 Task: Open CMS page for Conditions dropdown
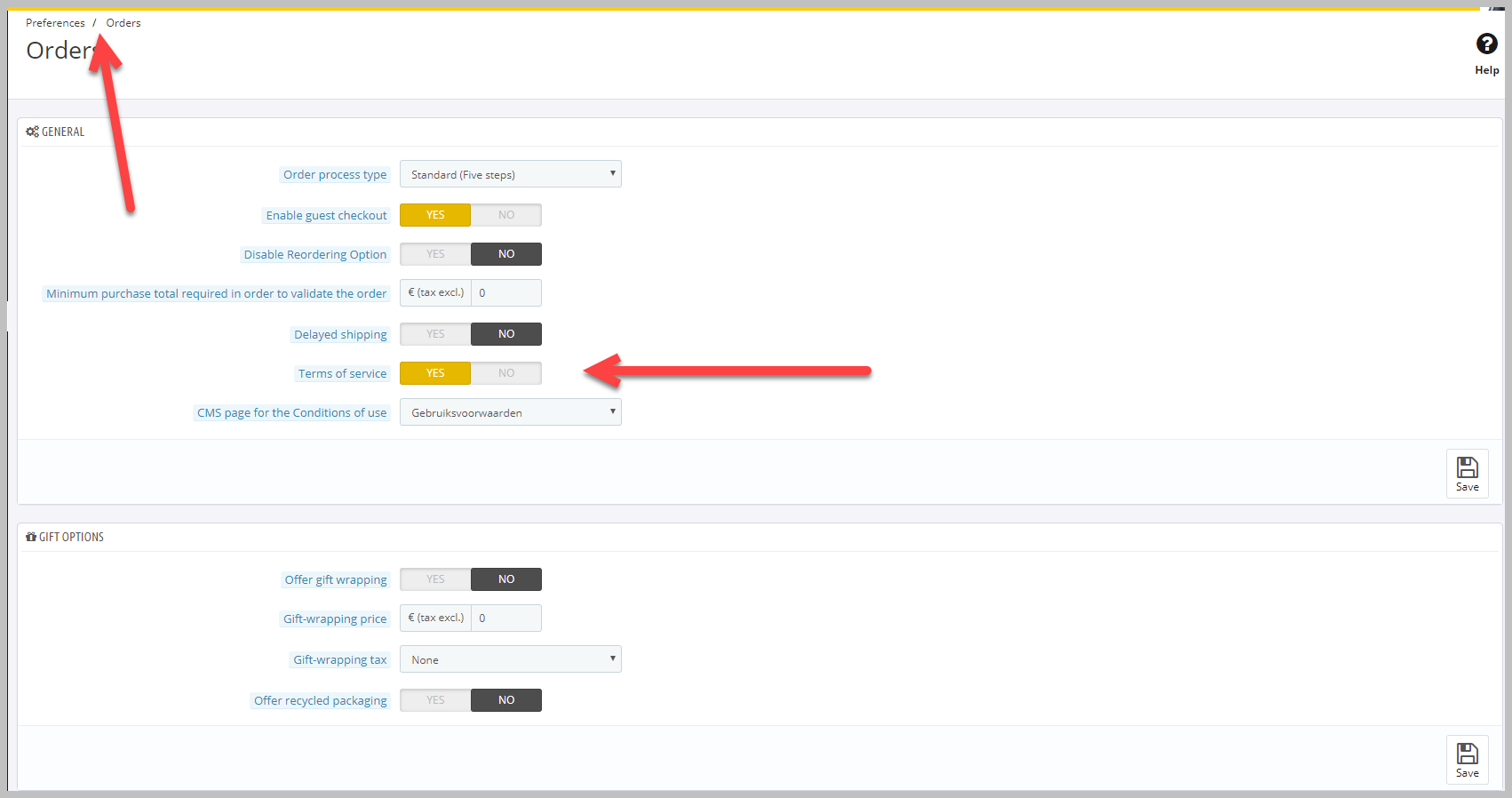[510, 412]
